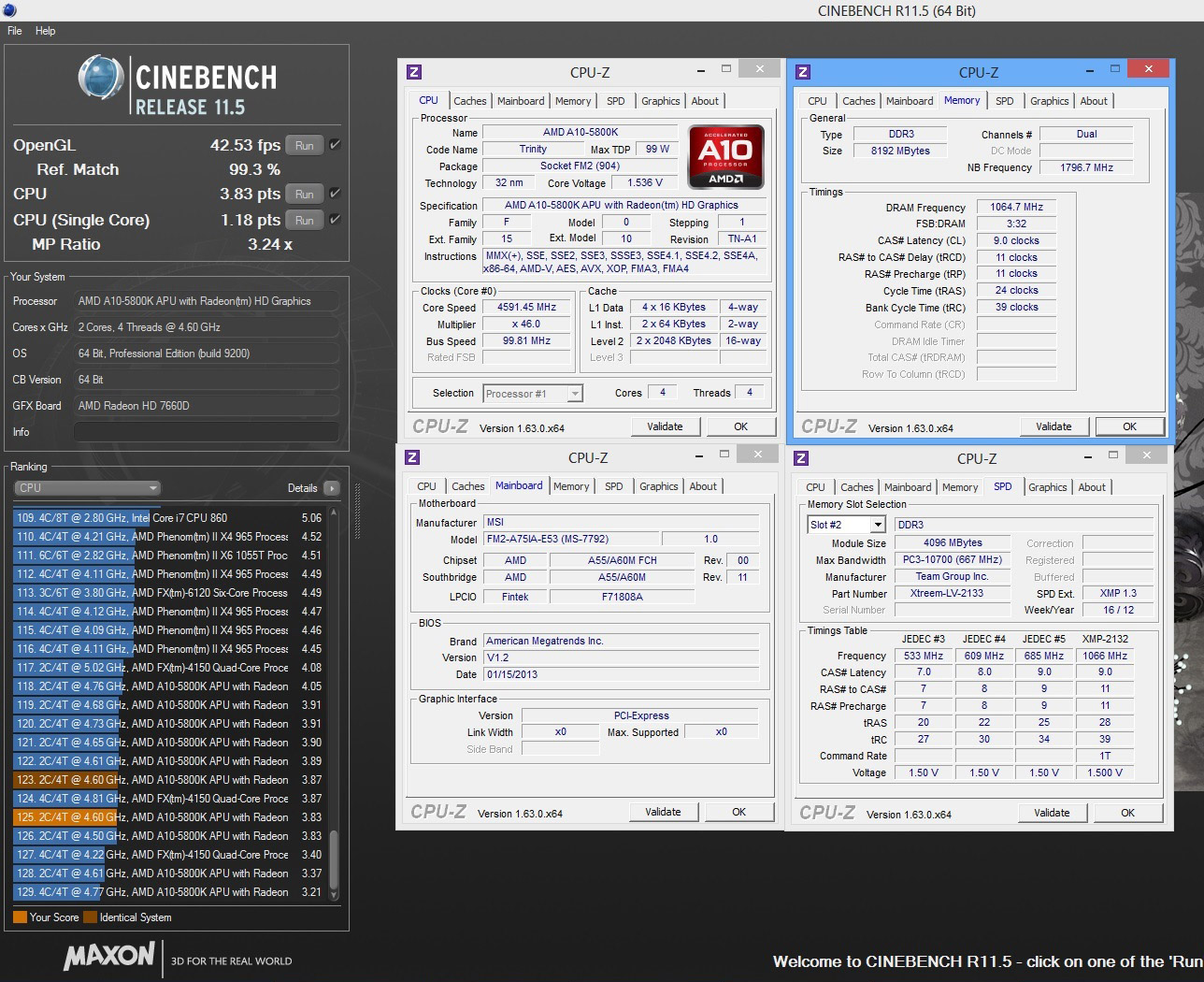This screenshot has height=982, width=1204.
Task: Select ranking row 129 scoring 3.21
Action: [168, 892]
